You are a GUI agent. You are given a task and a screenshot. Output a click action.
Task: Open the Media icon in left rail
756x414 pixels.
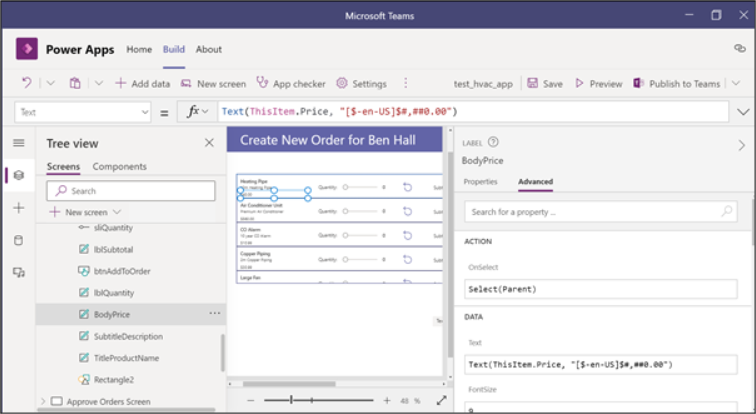(19, 272)
